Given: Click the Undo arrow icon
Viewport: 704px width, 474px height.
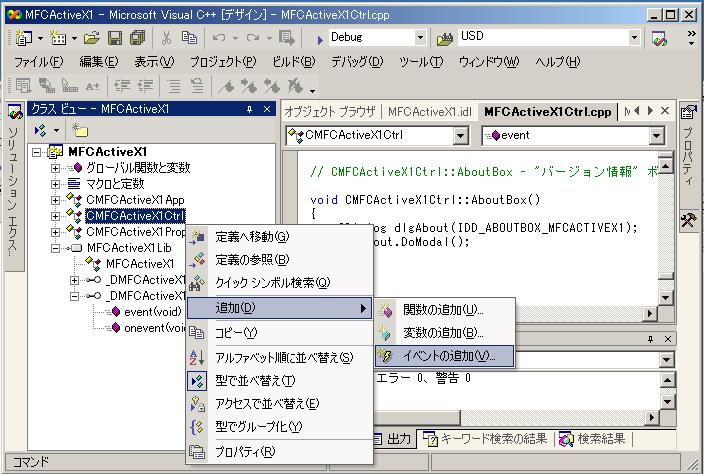Looking at the screenshot, I should (219, 39).
